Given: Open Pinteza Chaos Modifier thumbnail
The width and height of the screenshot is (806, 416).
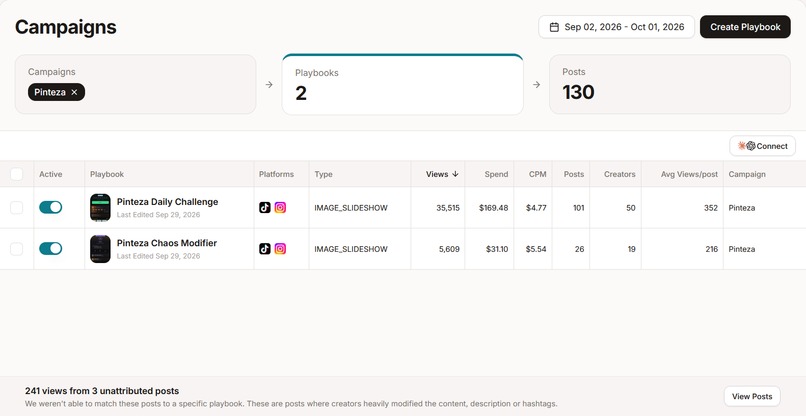Looking at the screenshot, I should pyautogui.click(x=100, y=249).
